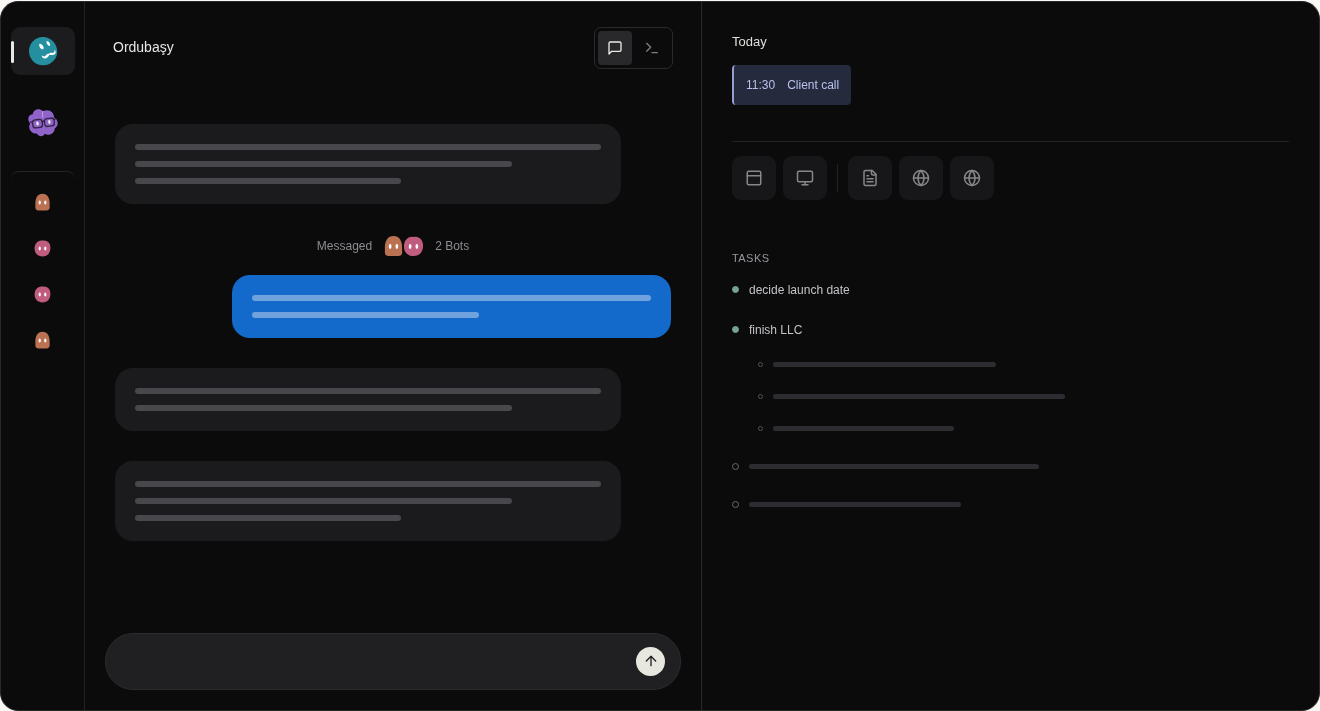The width and height of the screenshot is (1320, 711).
Task: Click the Today heading
Action: (x=749, y=42)
